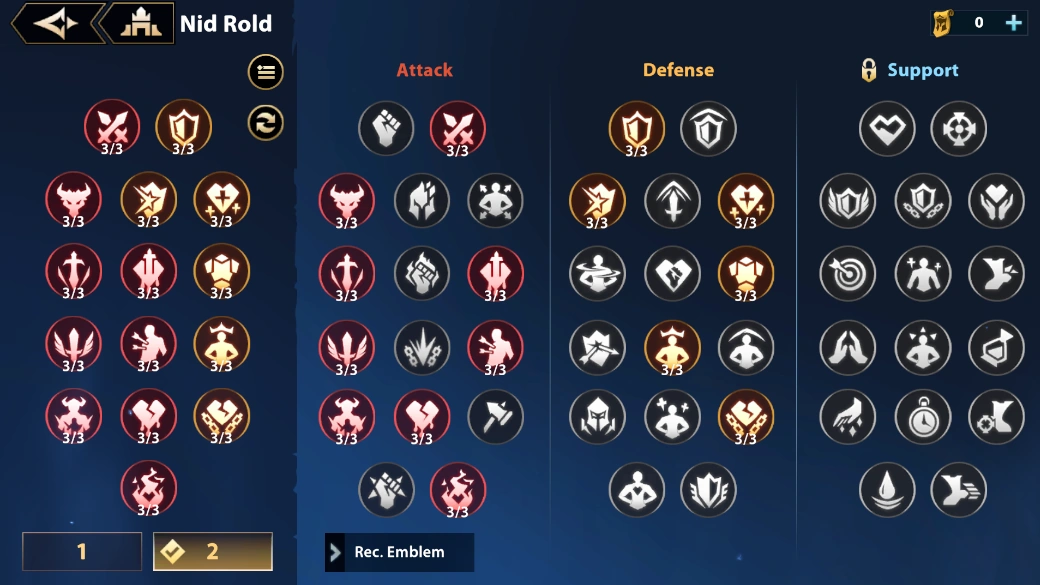The width and height of the screenshot is (1040, 585).
Task: Open the locked Support emblem tree
Action: (x=909, y=70)
